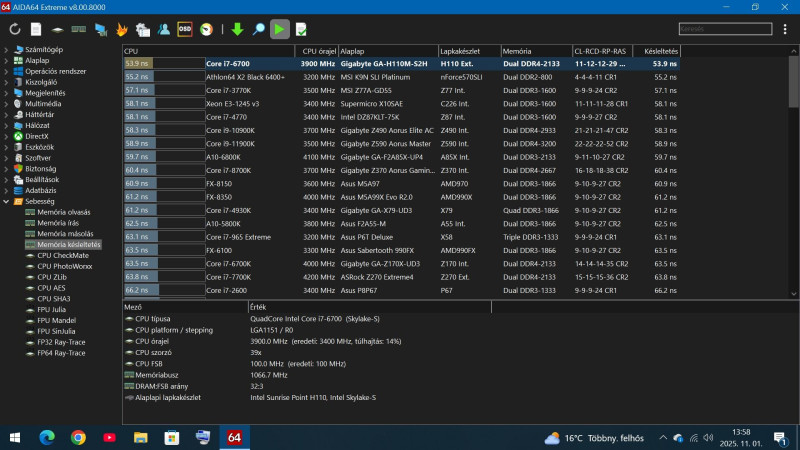Screen dimensions: 800x450
Task: Open the OSD panel icon
Action: (185, 29)
